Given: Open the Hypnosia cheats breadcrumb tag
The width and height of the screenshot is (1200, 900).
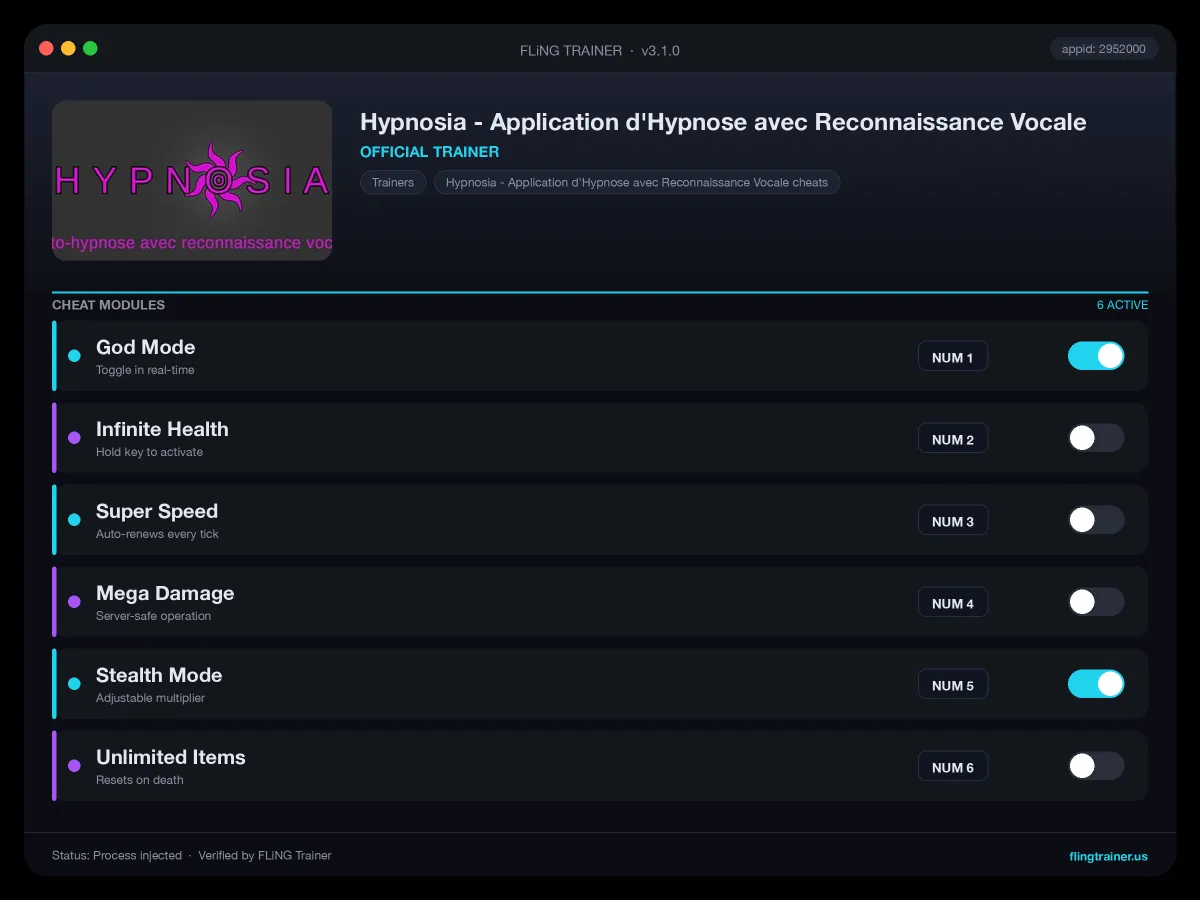Looking at the screenshot, I should point(637,183).
